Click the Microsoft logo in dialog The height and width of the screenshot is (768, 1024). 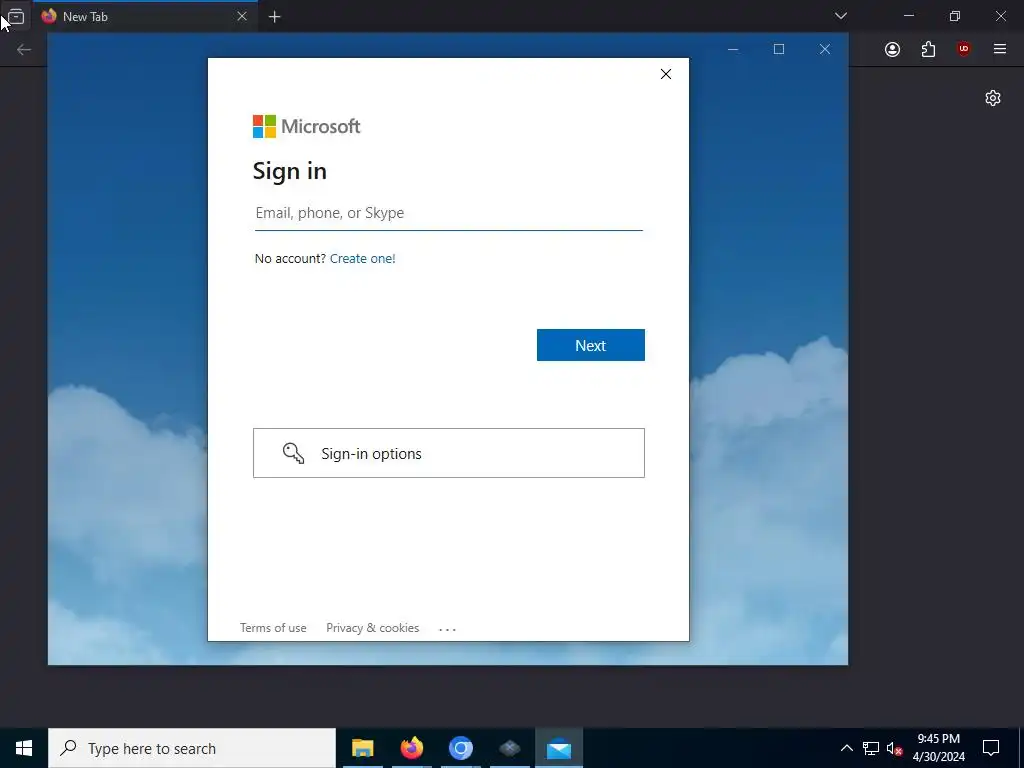(306, 127)
